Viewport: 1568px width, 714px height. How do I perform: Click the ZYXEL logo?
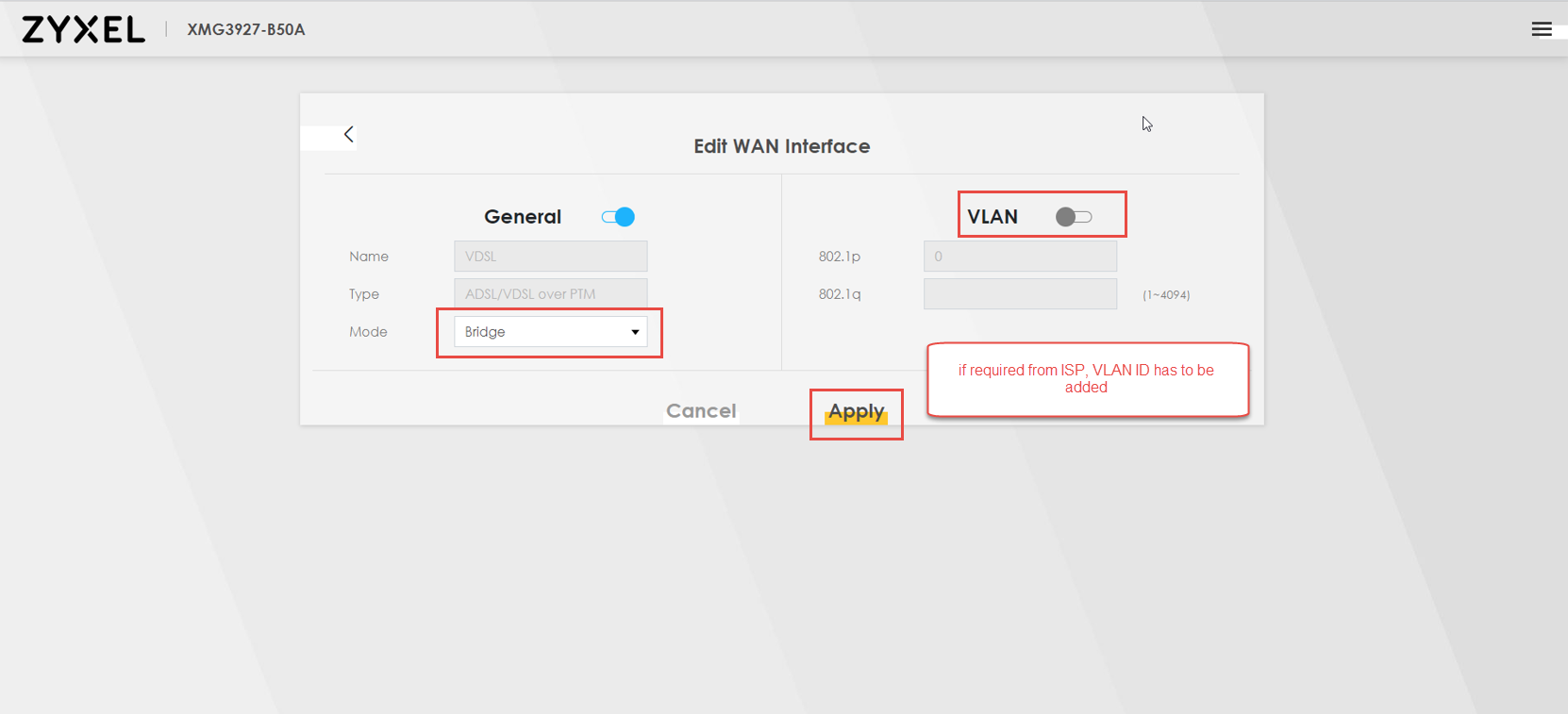pos(83,29)
